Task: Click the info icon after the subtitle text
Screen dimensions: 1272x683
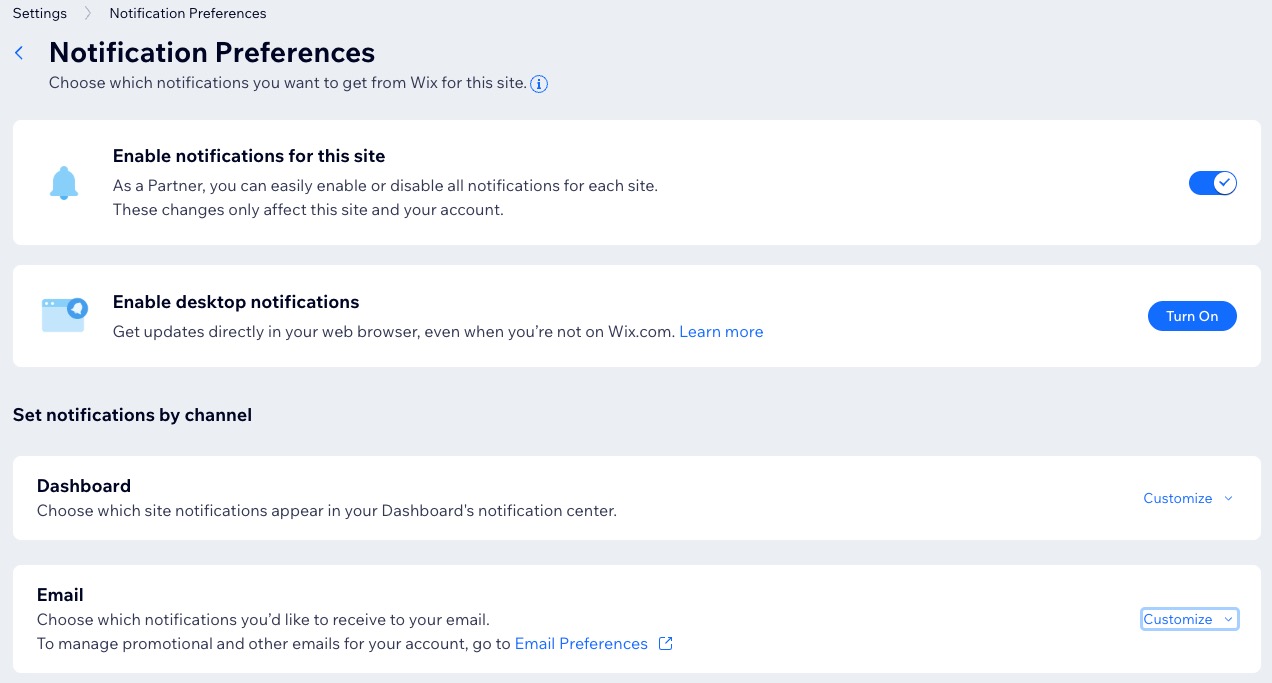Action: (539, 84)
